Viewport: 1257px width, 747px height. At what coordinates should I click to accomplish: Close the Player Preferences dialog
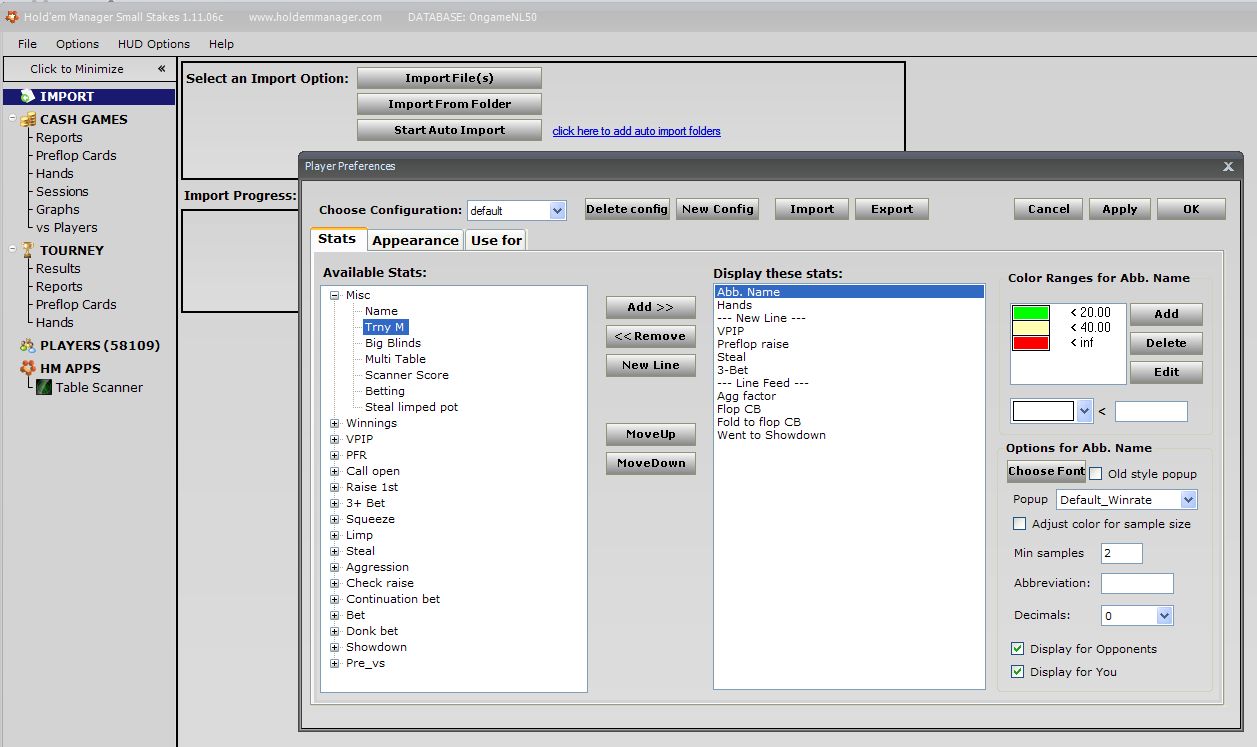[x=1228, y=167]
